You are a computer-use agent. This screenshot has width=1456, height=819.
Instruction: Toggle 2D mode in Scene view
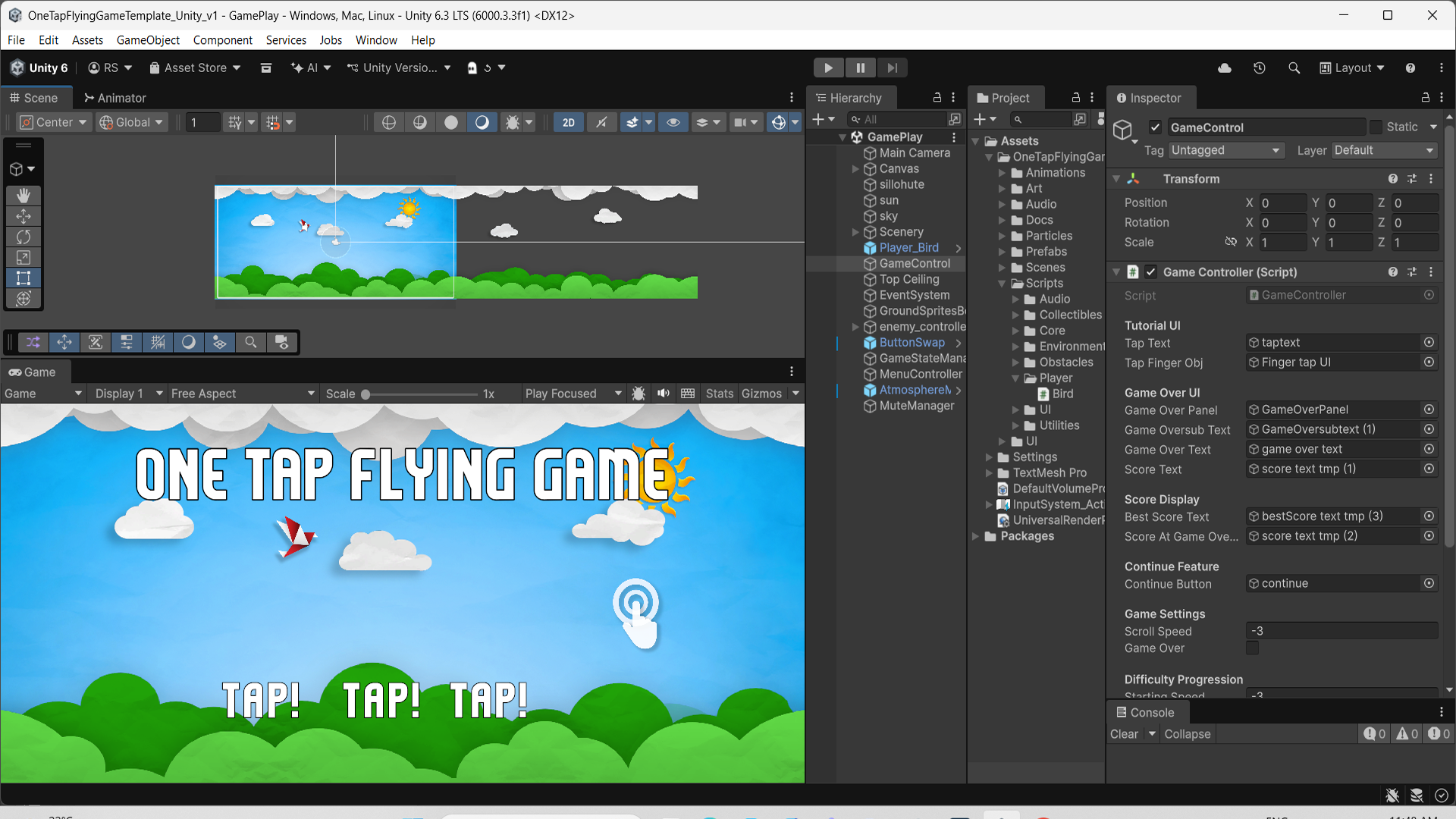568,122
